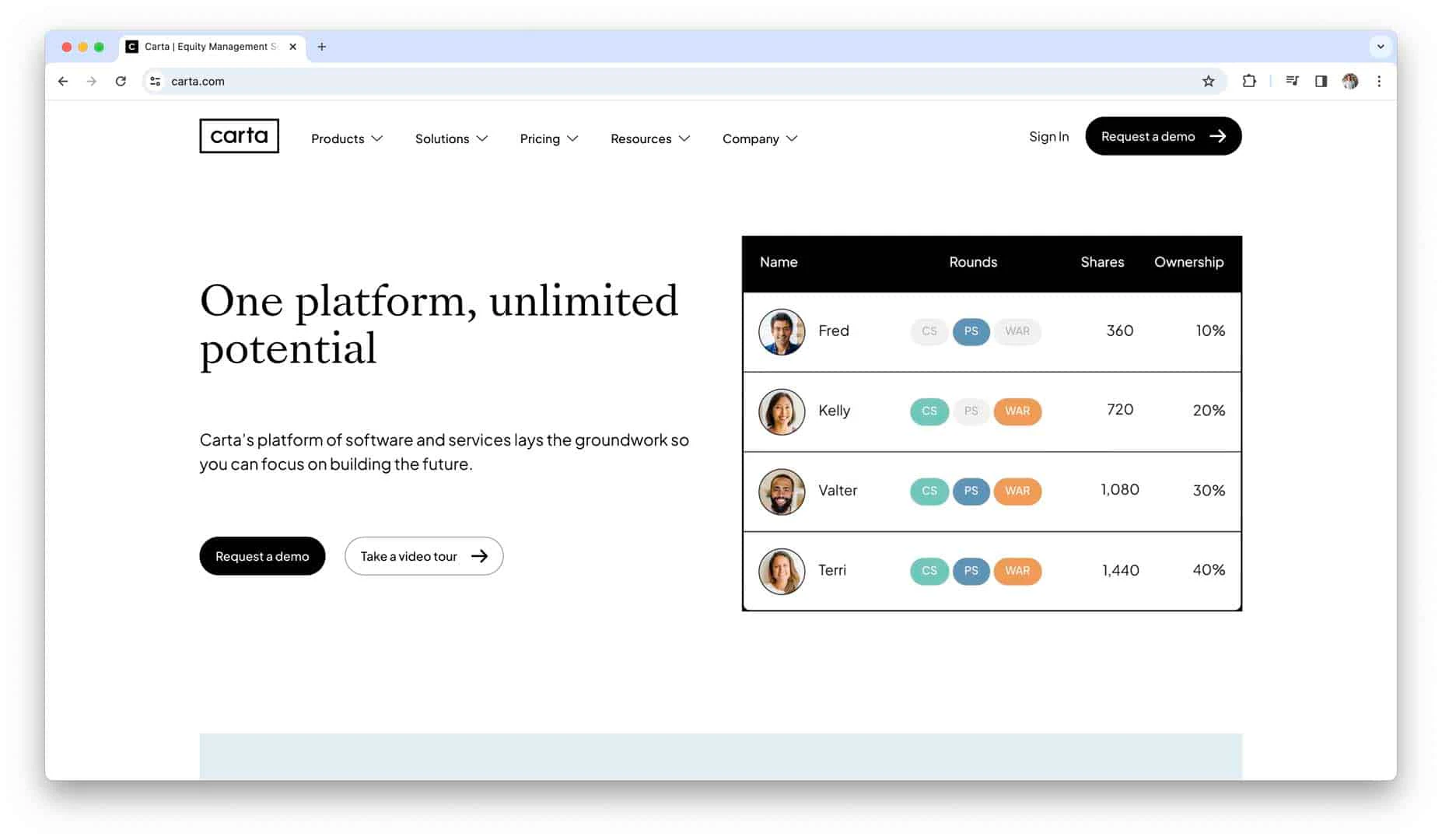Viewport: 1442px width, 840px height.
Task: Expand the Solutions dropdown menu
Action: click(451, 138)
